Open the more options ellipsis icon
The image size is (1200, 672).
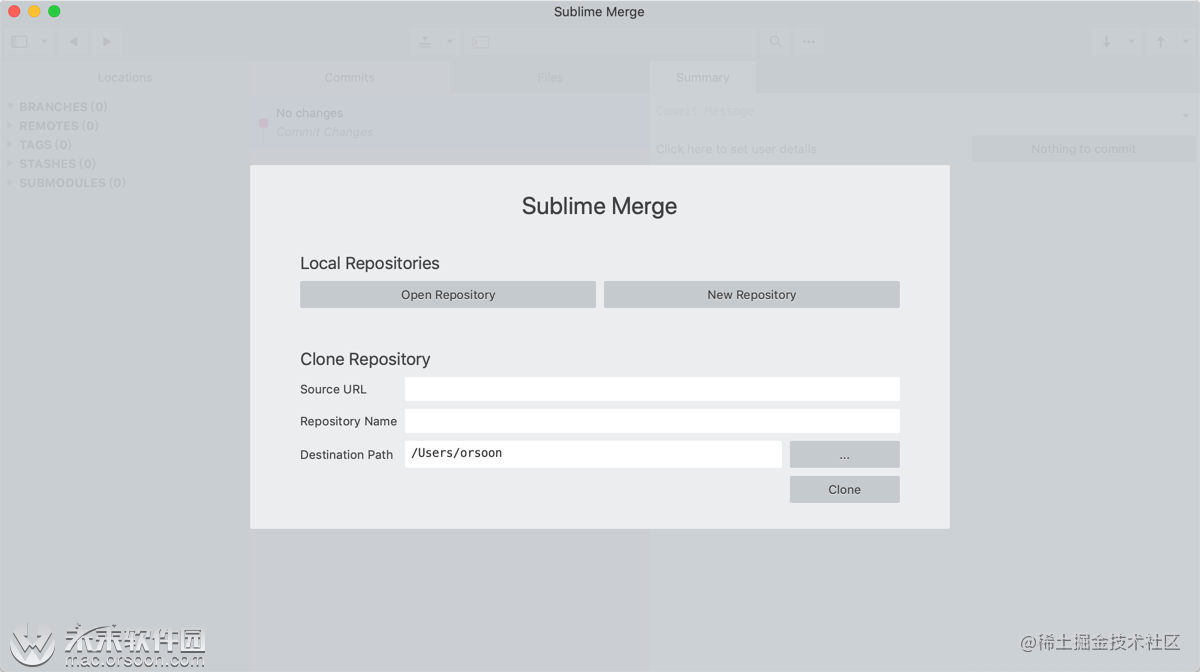coord(808,42)
